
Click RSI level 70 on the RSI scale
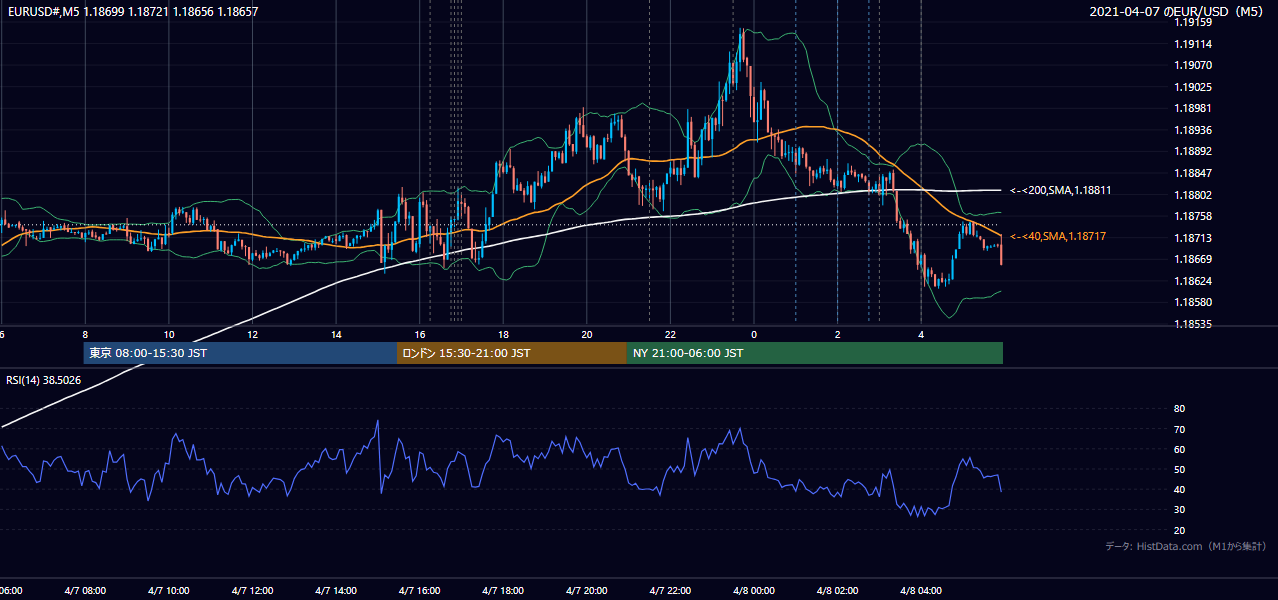coord(1179,429)
